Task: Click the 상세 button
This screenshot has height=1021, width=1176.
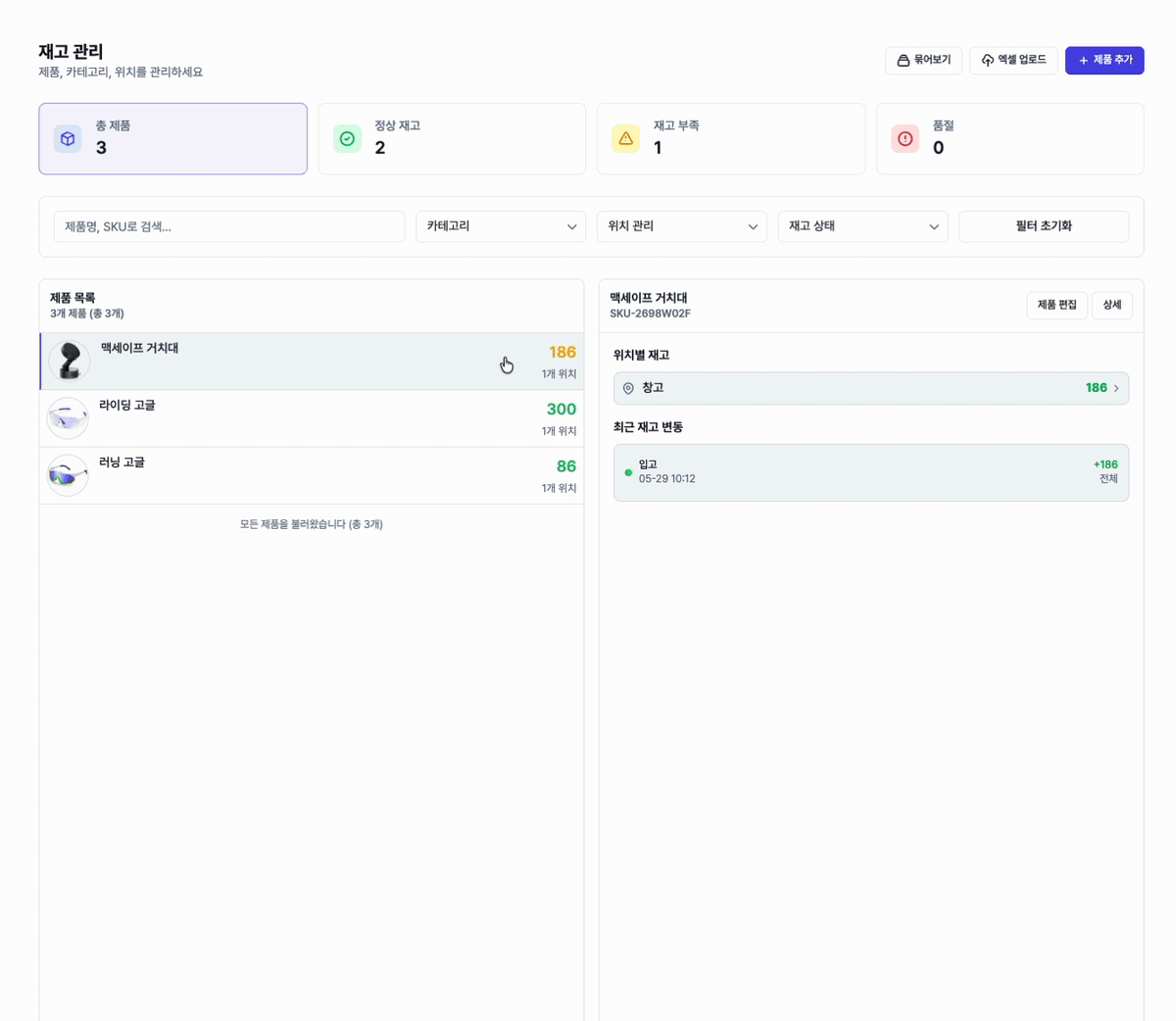Action: (1111, 306)
